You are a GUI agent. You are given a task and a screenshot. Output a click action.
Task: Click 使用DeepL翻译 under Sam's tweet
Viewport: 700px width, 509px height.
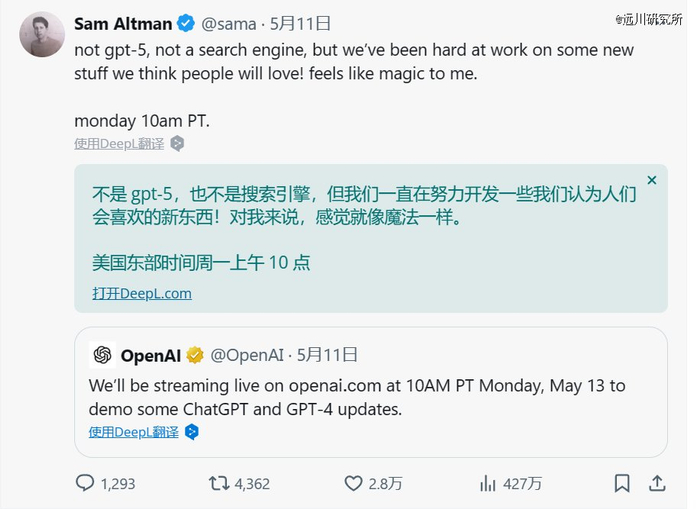(119, 144)
